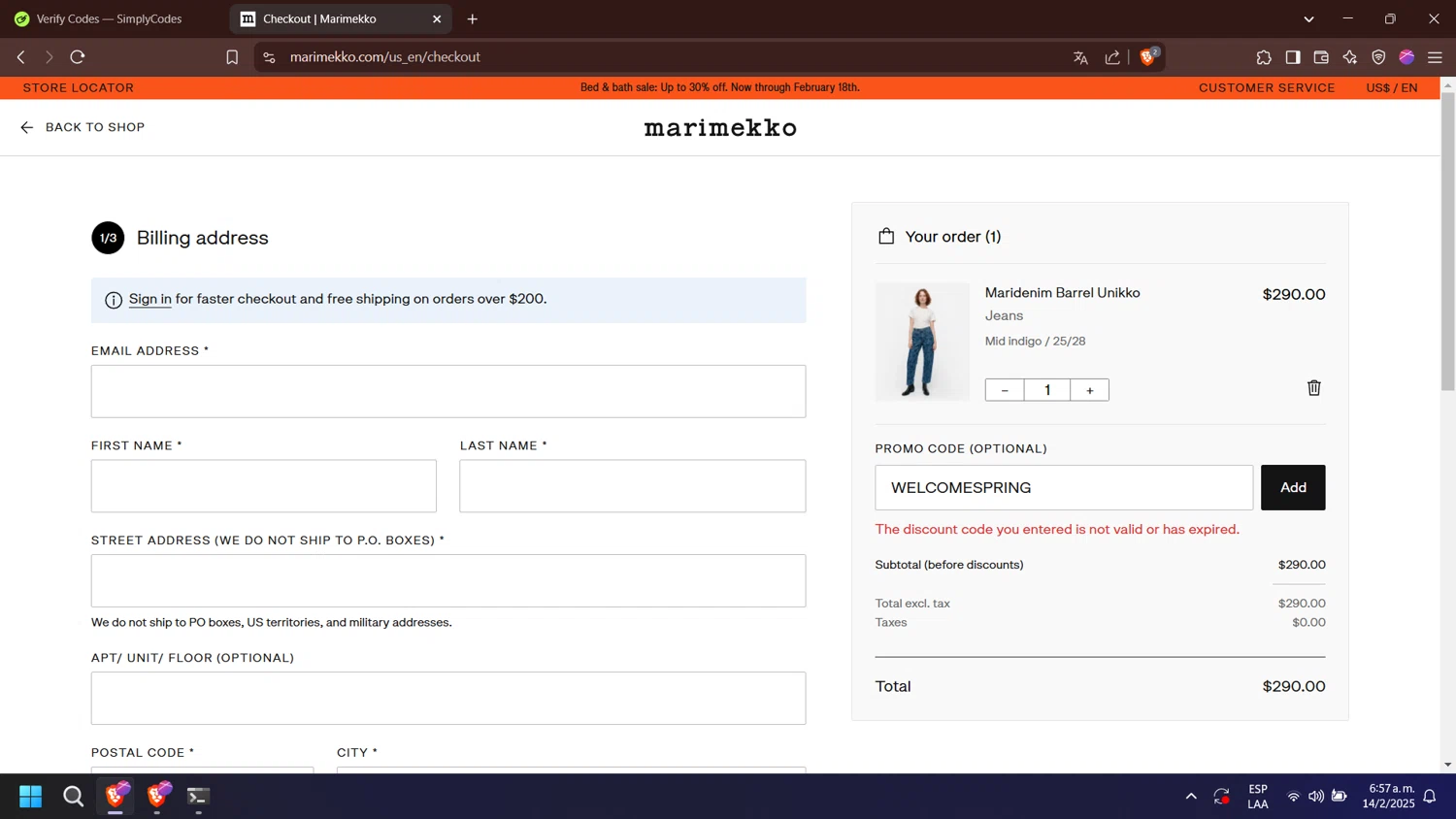This screenshot has width=1456, height=819.
Task: Click the Total $290.00 amount
Action: tap(1294, 686)
